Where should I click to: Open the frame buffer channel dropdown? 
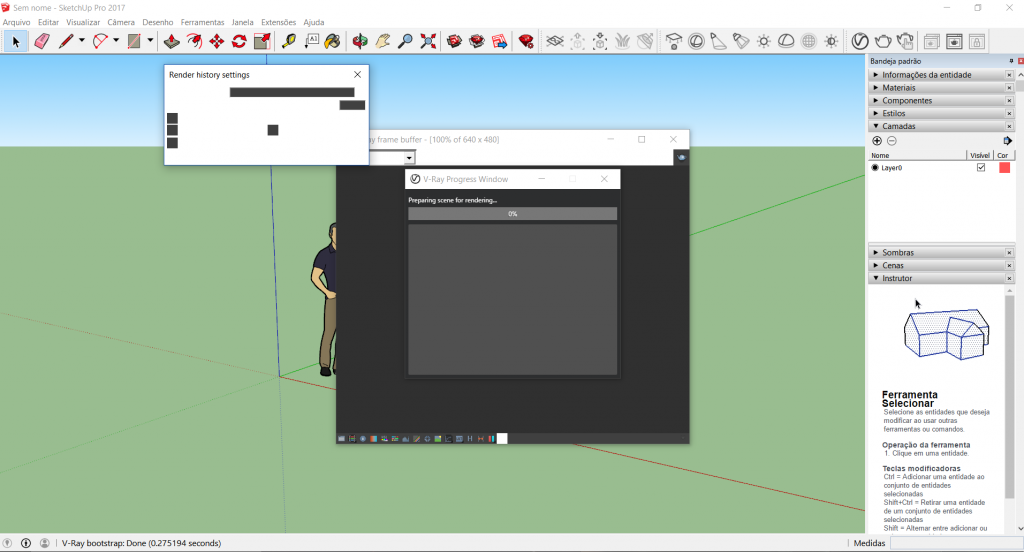pyautogui.click(x=409, y=157)
